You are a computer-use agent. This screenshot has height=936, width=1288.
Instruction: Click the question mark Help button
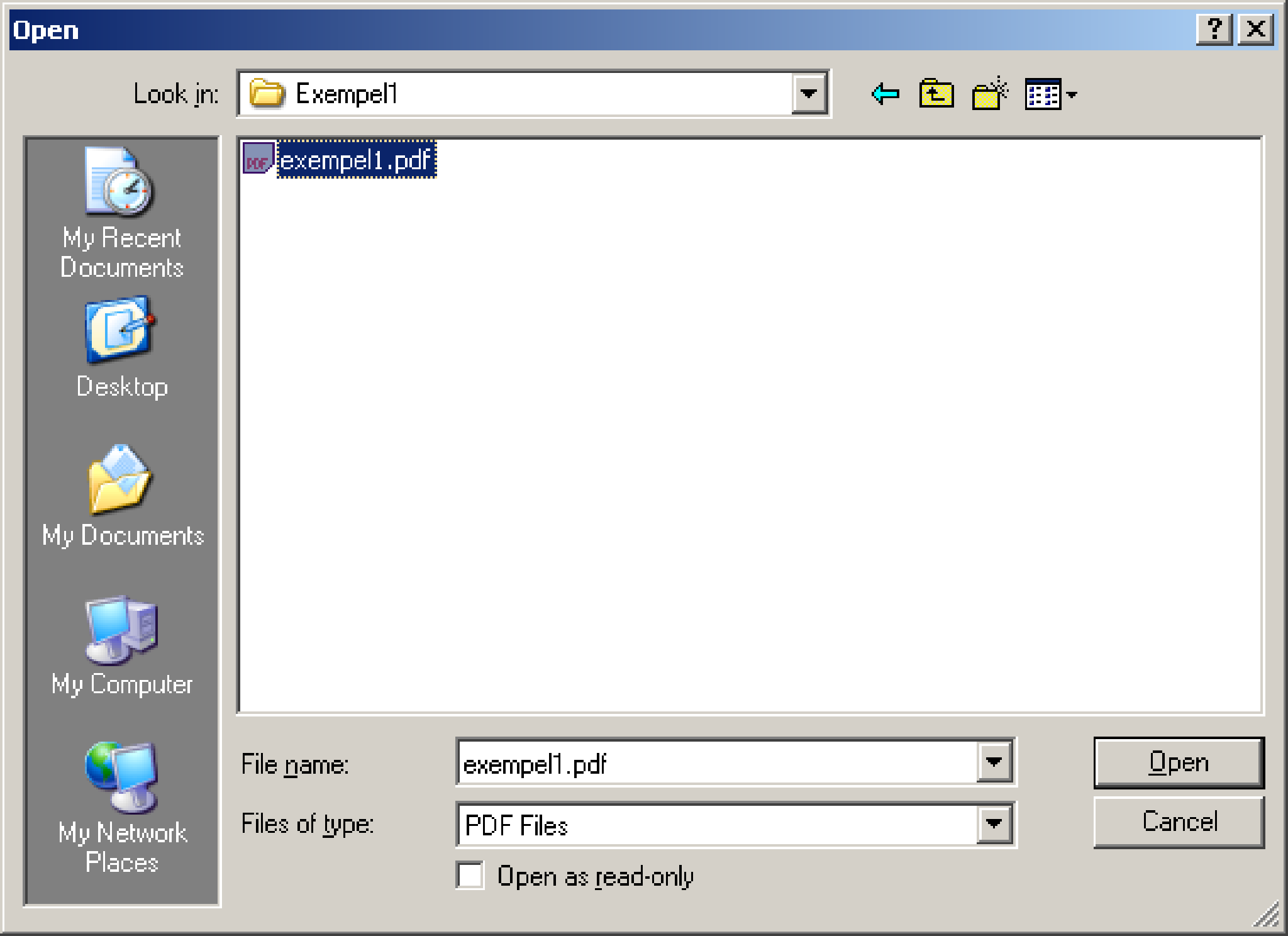[x=1214, y=29]
